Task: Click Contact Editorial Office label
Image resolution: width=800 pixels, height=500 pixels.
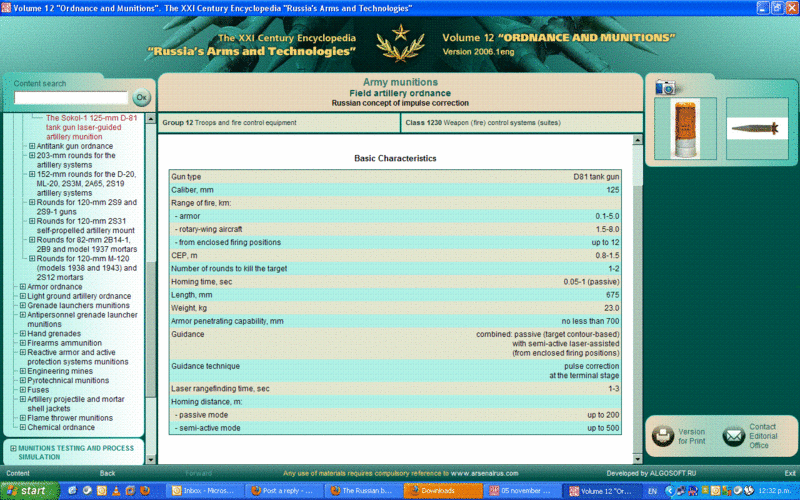Action: tap(763, 436)
